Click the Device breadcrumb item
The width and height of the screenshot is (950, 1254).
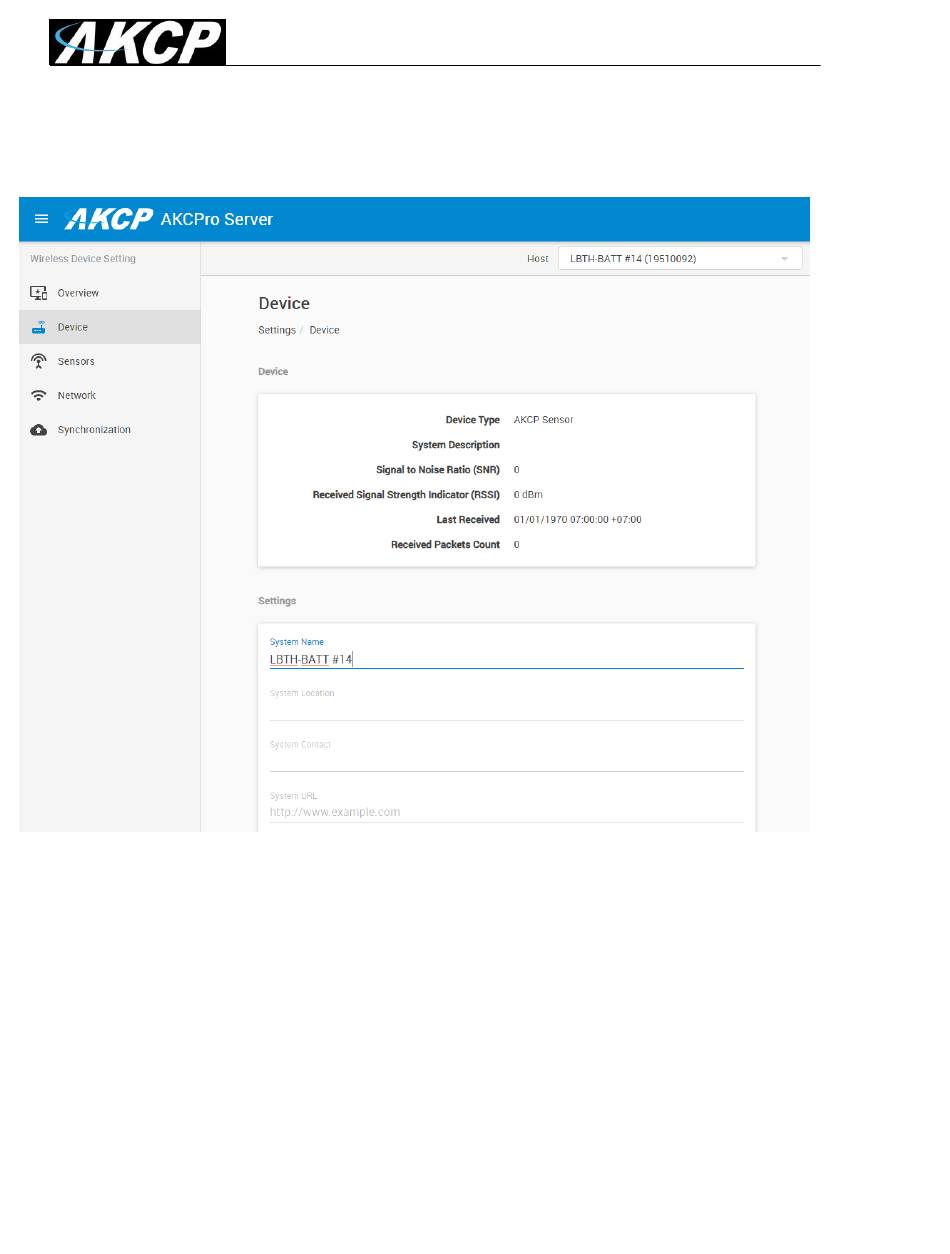tap(324, 330)
